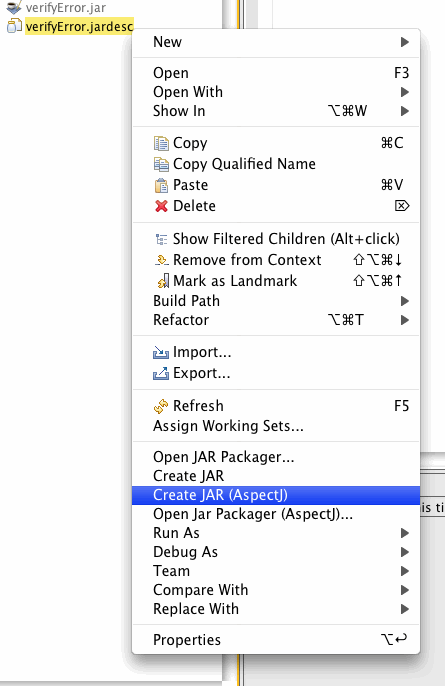Click the Import icon

[161, 352]
